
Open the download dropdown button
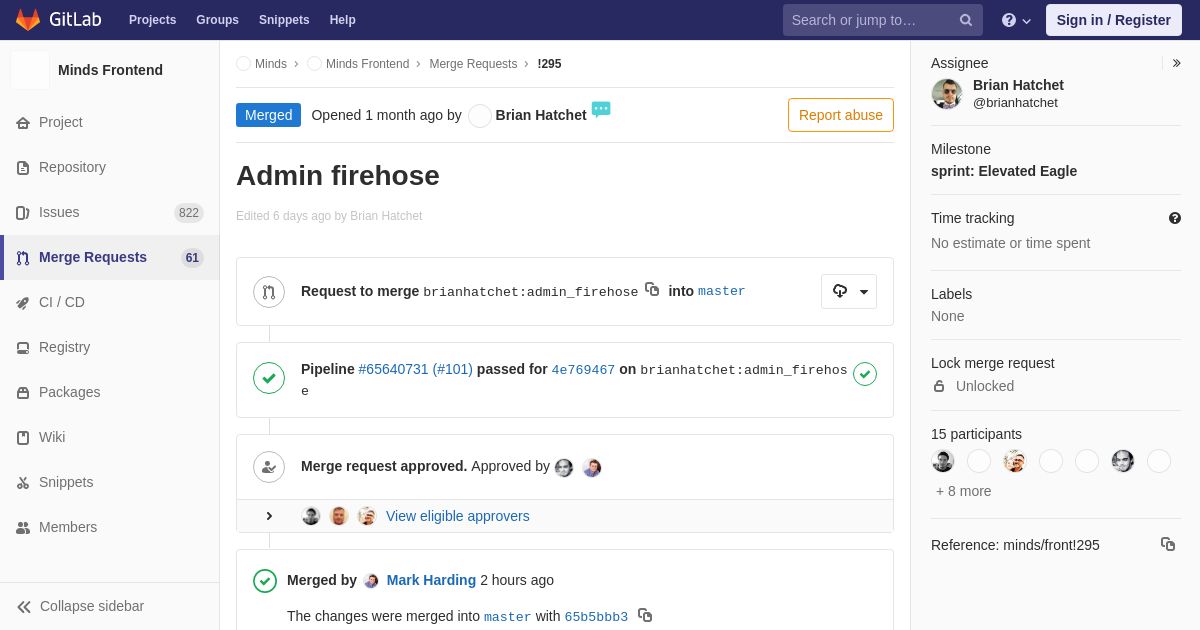coord(849,291)
